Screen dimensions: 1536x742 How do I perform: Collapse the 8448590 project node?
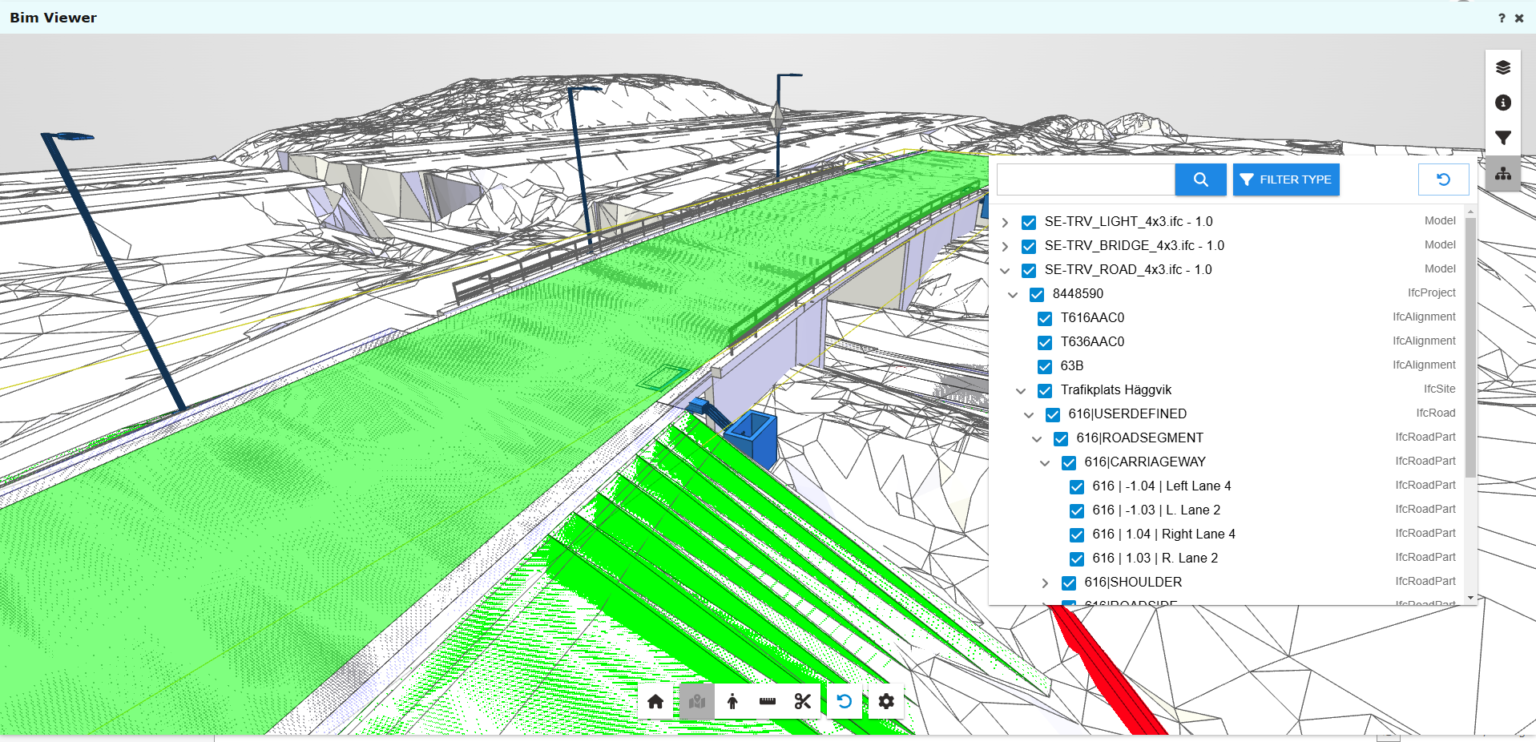point(1013,294)
